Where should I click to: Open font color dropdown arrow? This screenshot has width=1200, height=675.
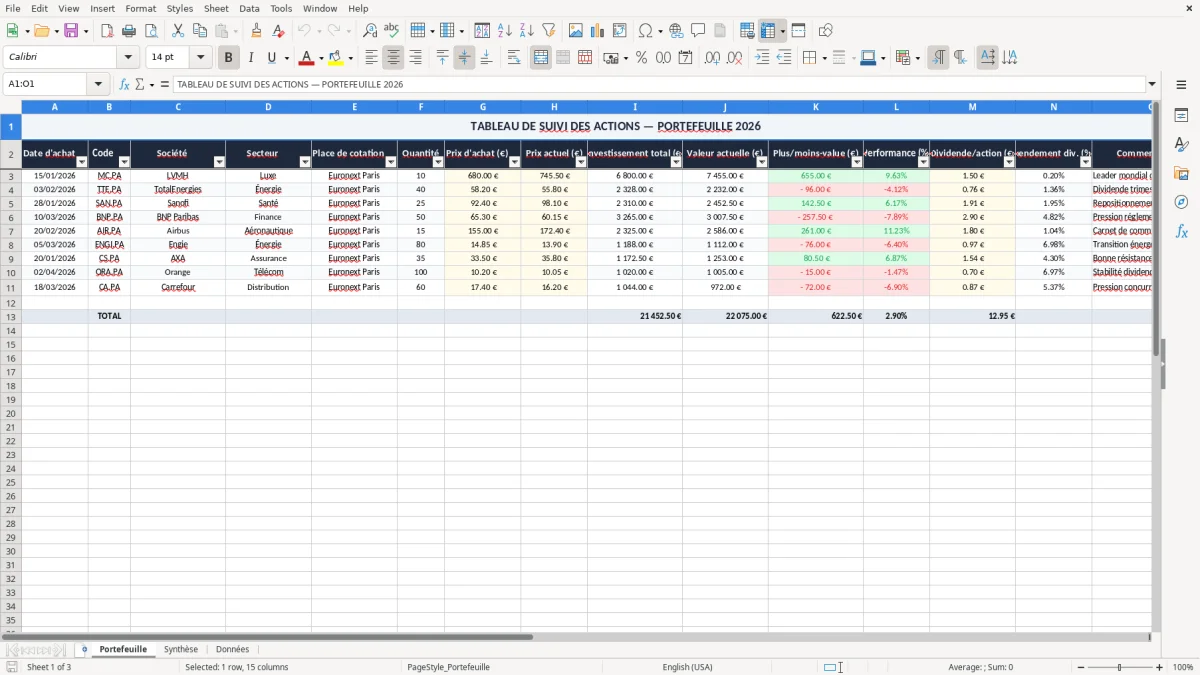[321, 58]
